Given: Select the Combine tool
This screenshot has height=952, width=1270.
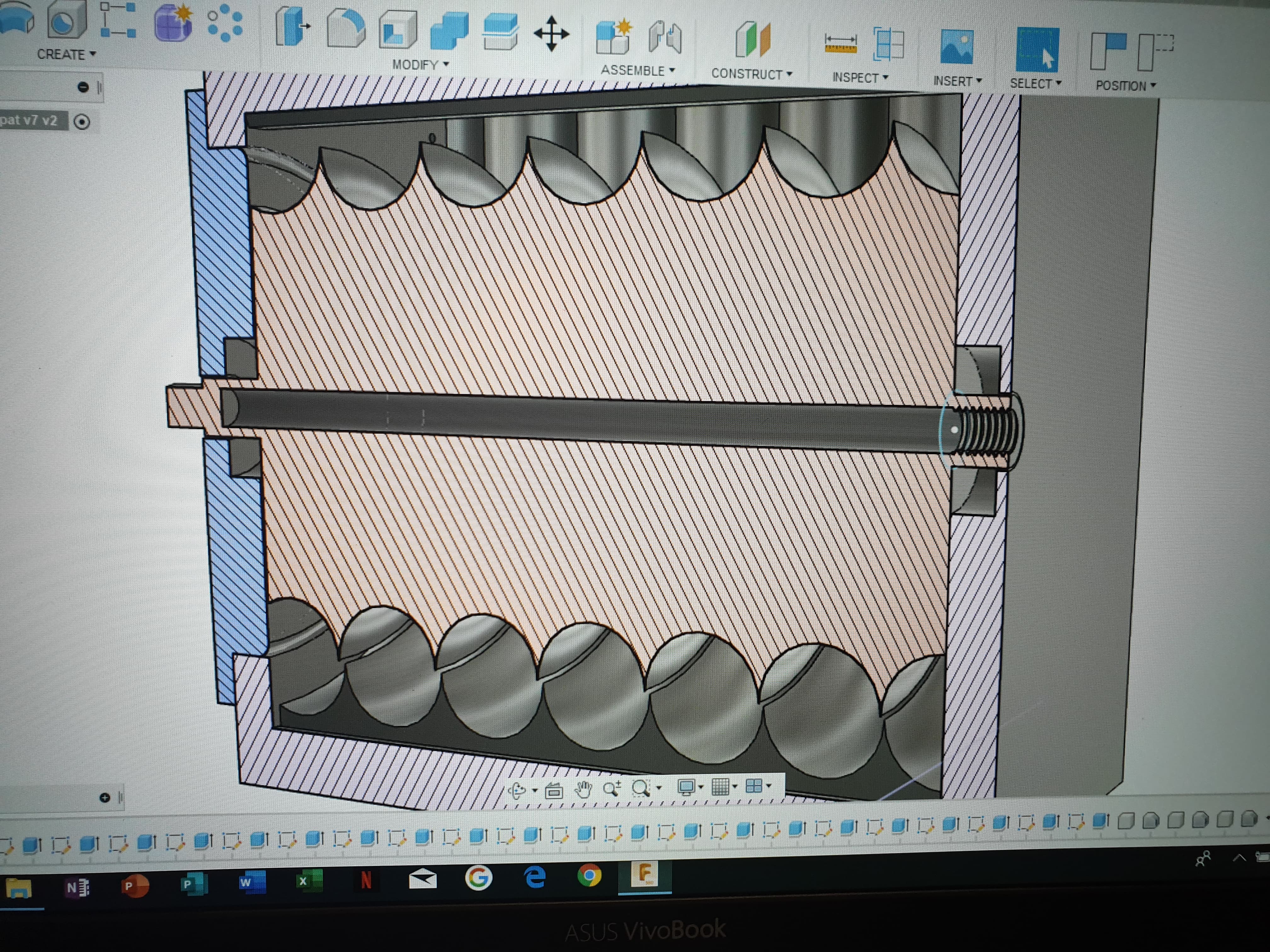Looking at the screenshot, I should (449, 31).
